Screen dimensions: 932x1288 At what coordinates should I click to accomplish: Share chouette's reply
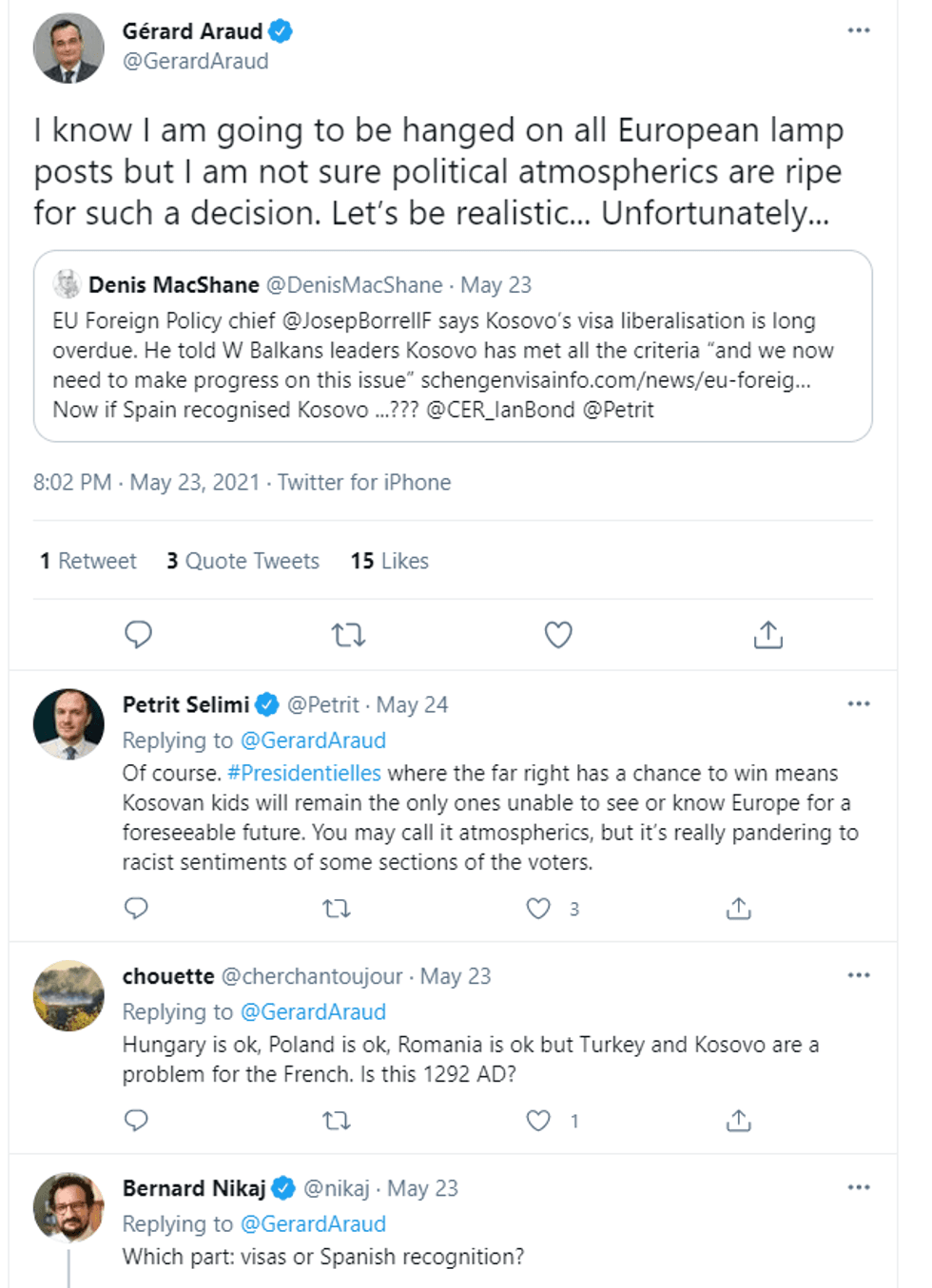[x=738, y=1121]
